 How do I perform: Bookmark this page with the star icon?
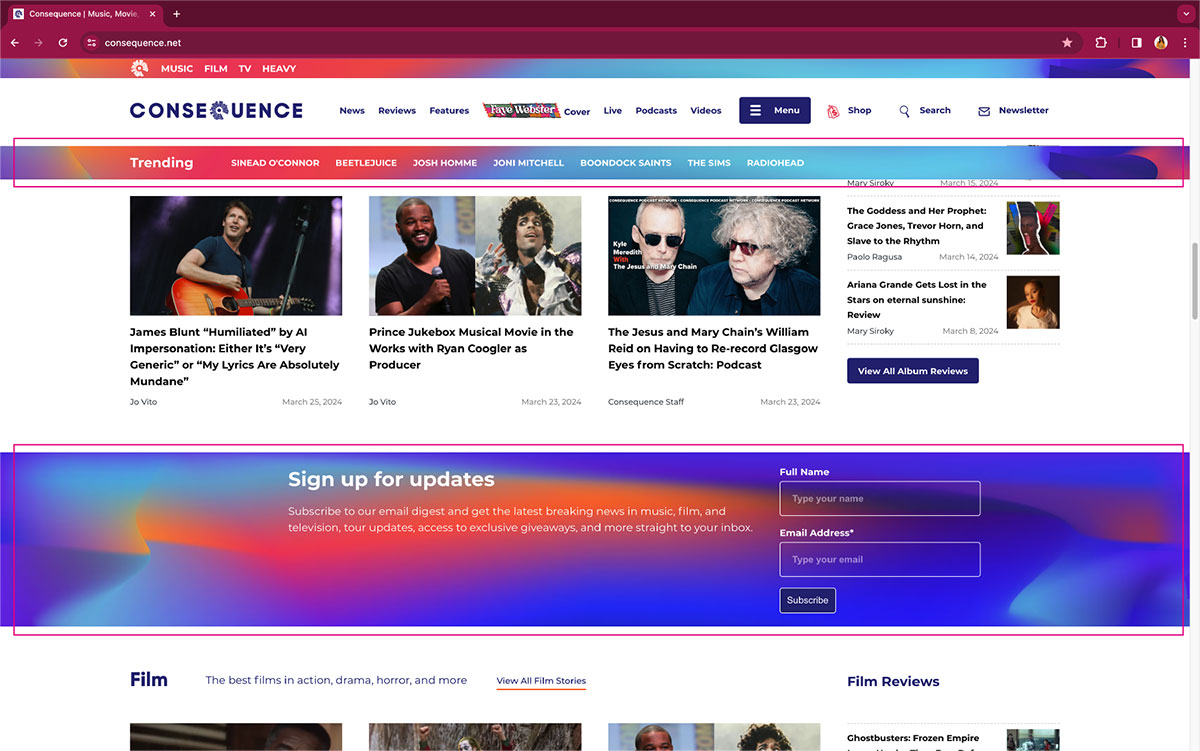click(x=1067, y=43)
